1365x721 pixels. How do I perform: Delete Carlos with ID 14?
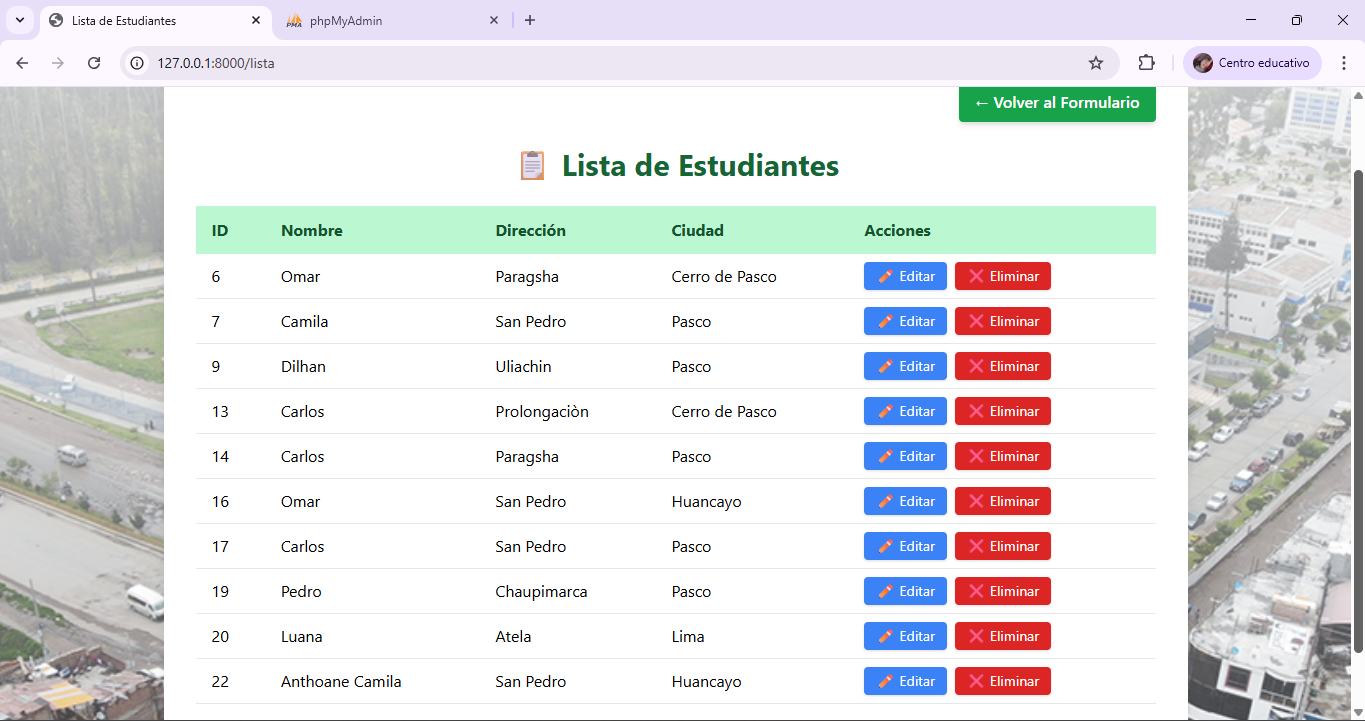click(x=1003, y=456)
